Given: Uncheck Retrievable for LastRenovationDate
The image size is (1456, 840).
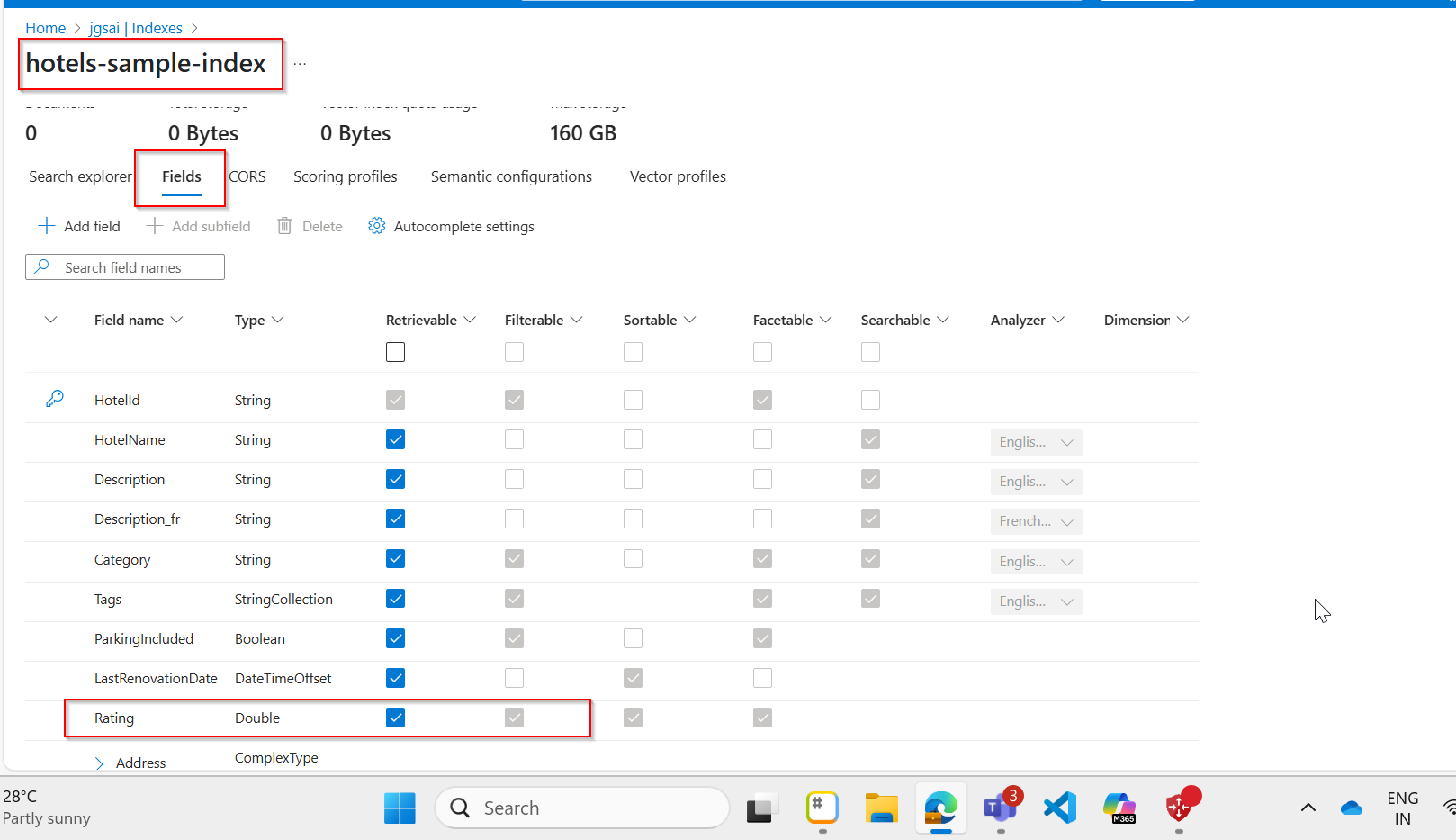Looking at the screenshot, I should 395,678.
